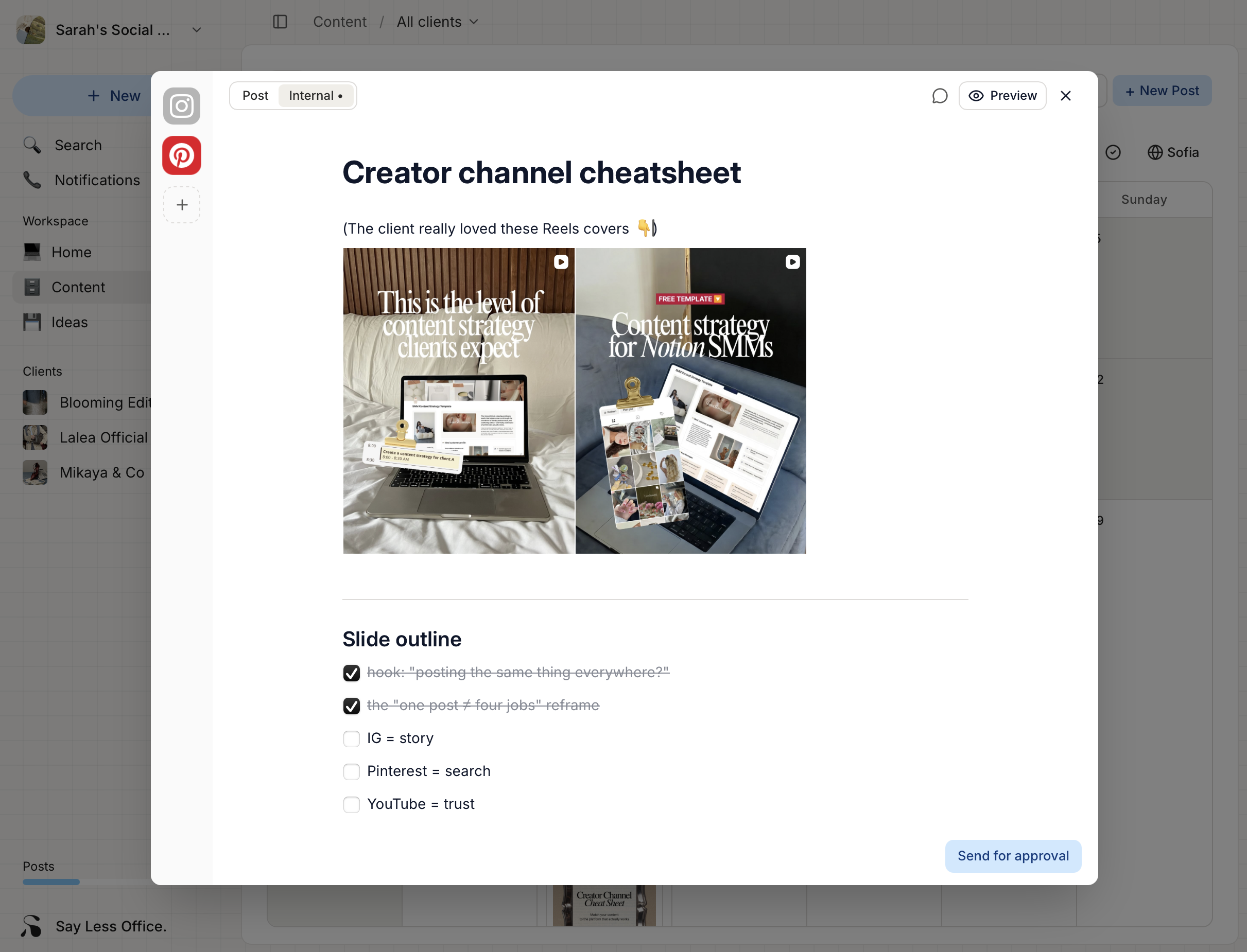The width and height of the screenshot is (1247, 952).
Task: Check the Pinterest = search checkbox
Action: (352, 771)
